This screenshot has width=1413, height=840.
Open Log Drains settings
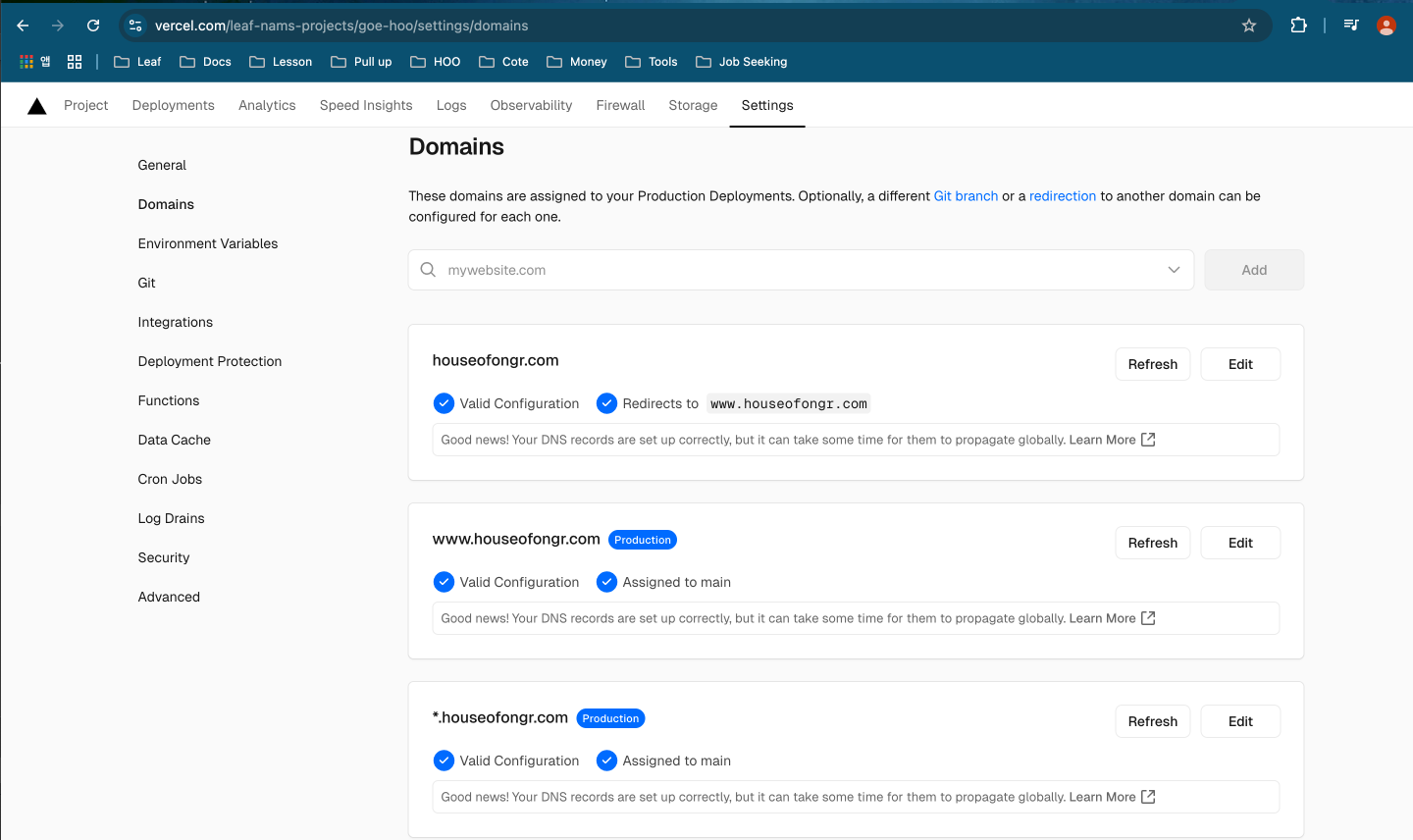pyautogui.click(x=172, y=518)
